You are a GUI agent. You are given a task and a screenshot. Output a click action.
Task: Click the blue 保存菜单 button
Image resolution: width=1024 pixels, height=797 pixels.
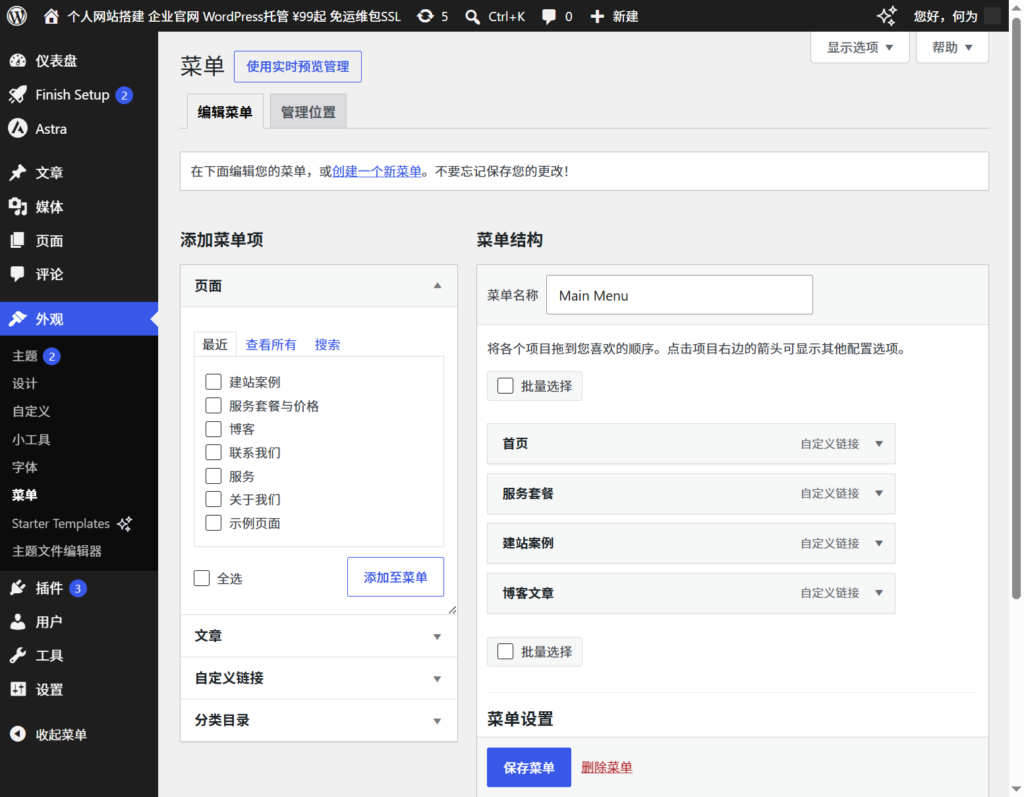[x=529, y=767]
